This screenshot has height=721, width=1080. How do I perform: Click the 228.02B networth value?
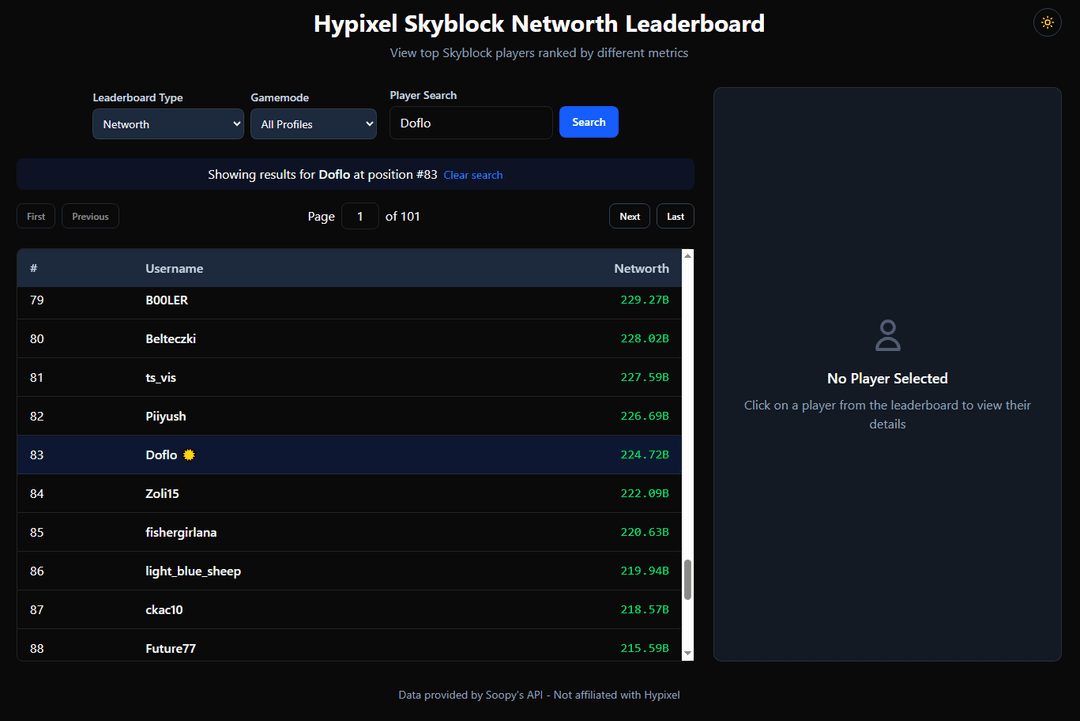pos(645,338)
